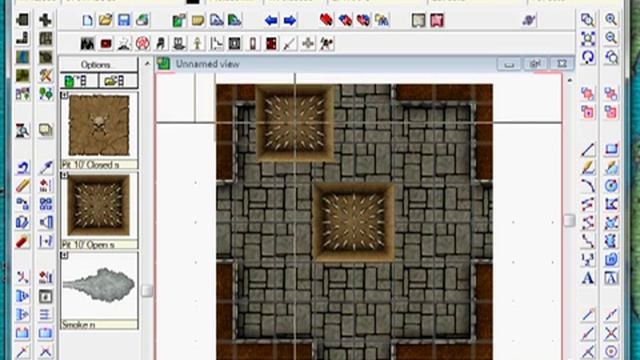
Task: Click the hourglass magnifier icon on left toolbar
Action: [x=22, y=131]
